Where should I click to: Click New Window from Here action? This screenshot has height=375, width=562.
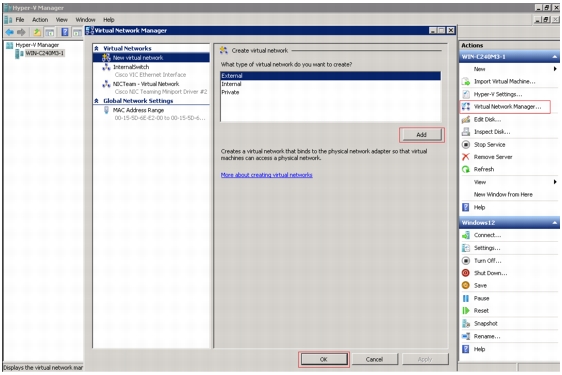[x=503, y=194]
